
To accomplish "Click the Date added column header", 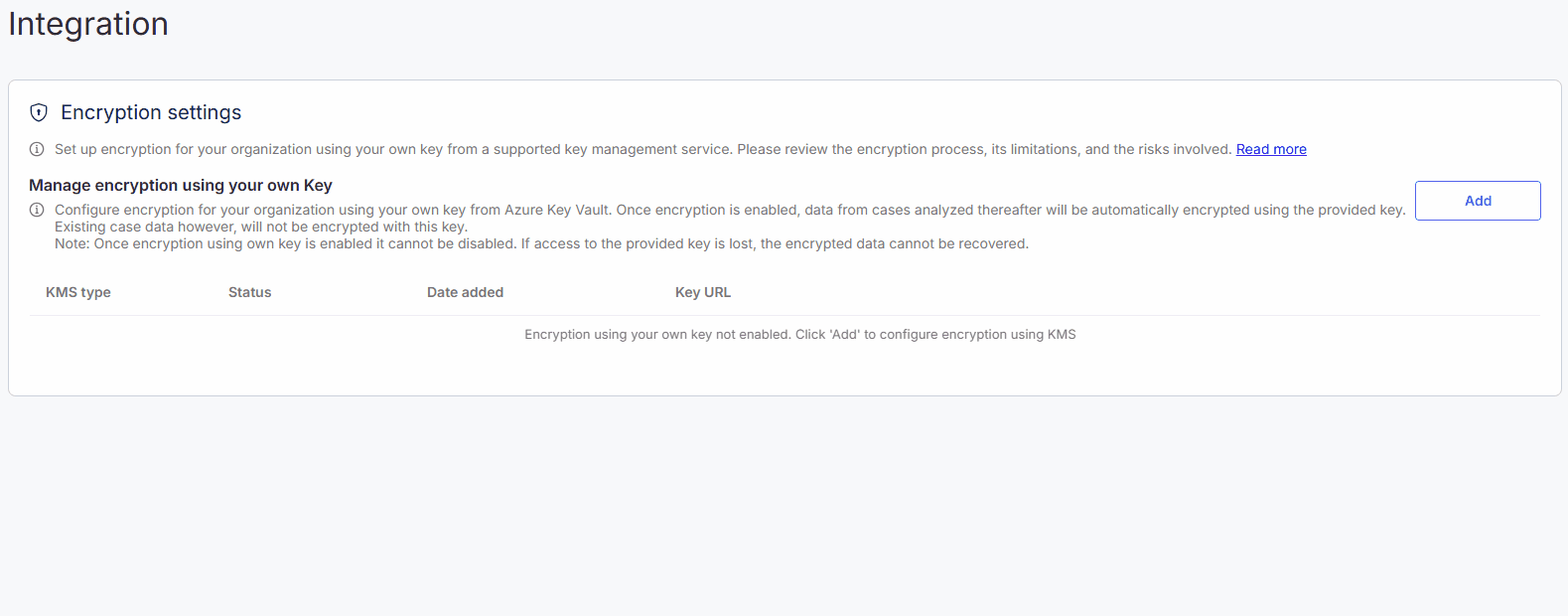I will (465, 292).
